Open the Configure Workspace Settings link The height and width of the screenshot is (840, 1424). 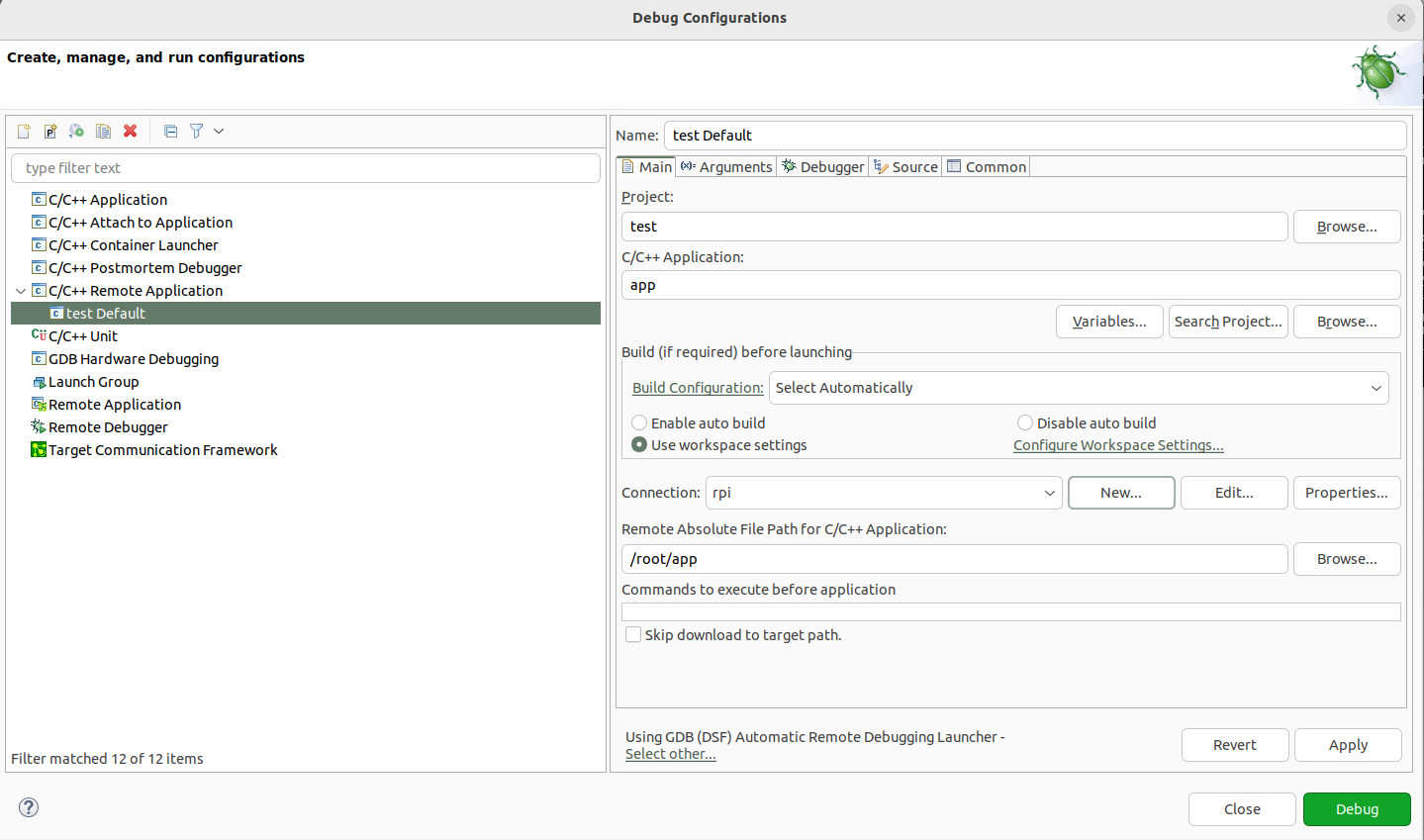pos(1118,445)
